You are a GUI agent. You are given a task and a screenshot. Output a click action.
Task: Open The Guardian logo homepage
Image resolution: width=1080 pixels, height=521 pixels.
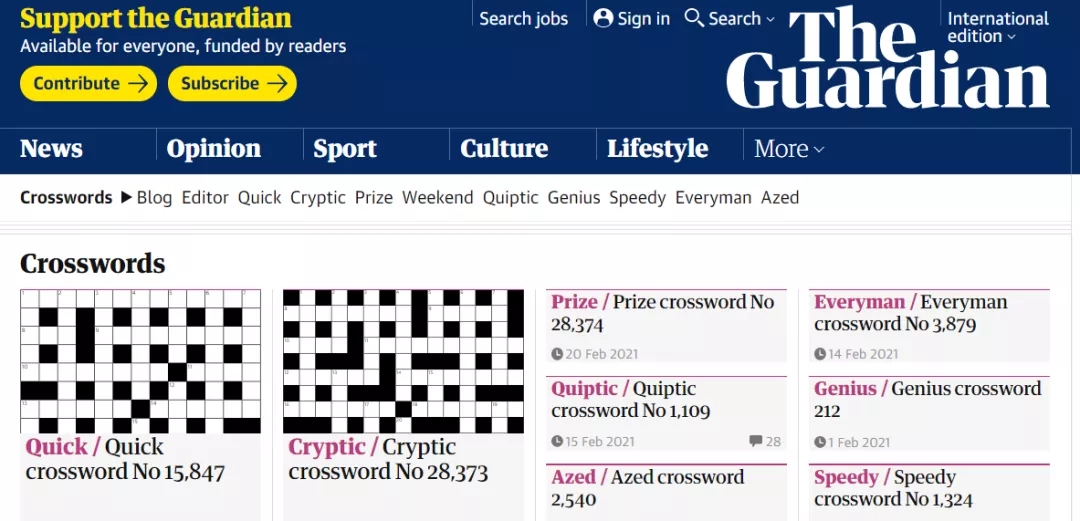point(888,60)
